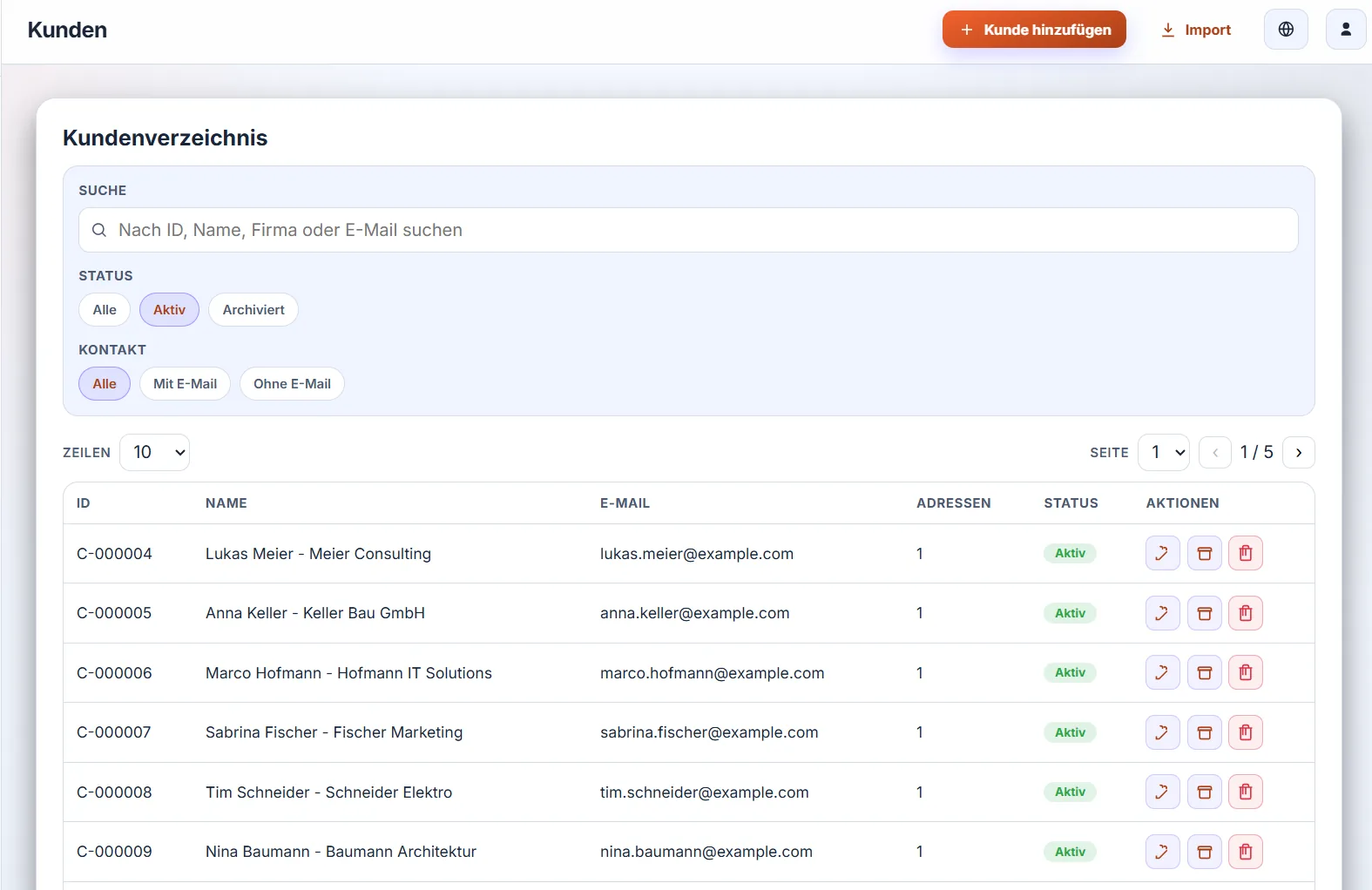
Task: Show only customers 'Mit E-Mail'
Action: click(185, 384)
